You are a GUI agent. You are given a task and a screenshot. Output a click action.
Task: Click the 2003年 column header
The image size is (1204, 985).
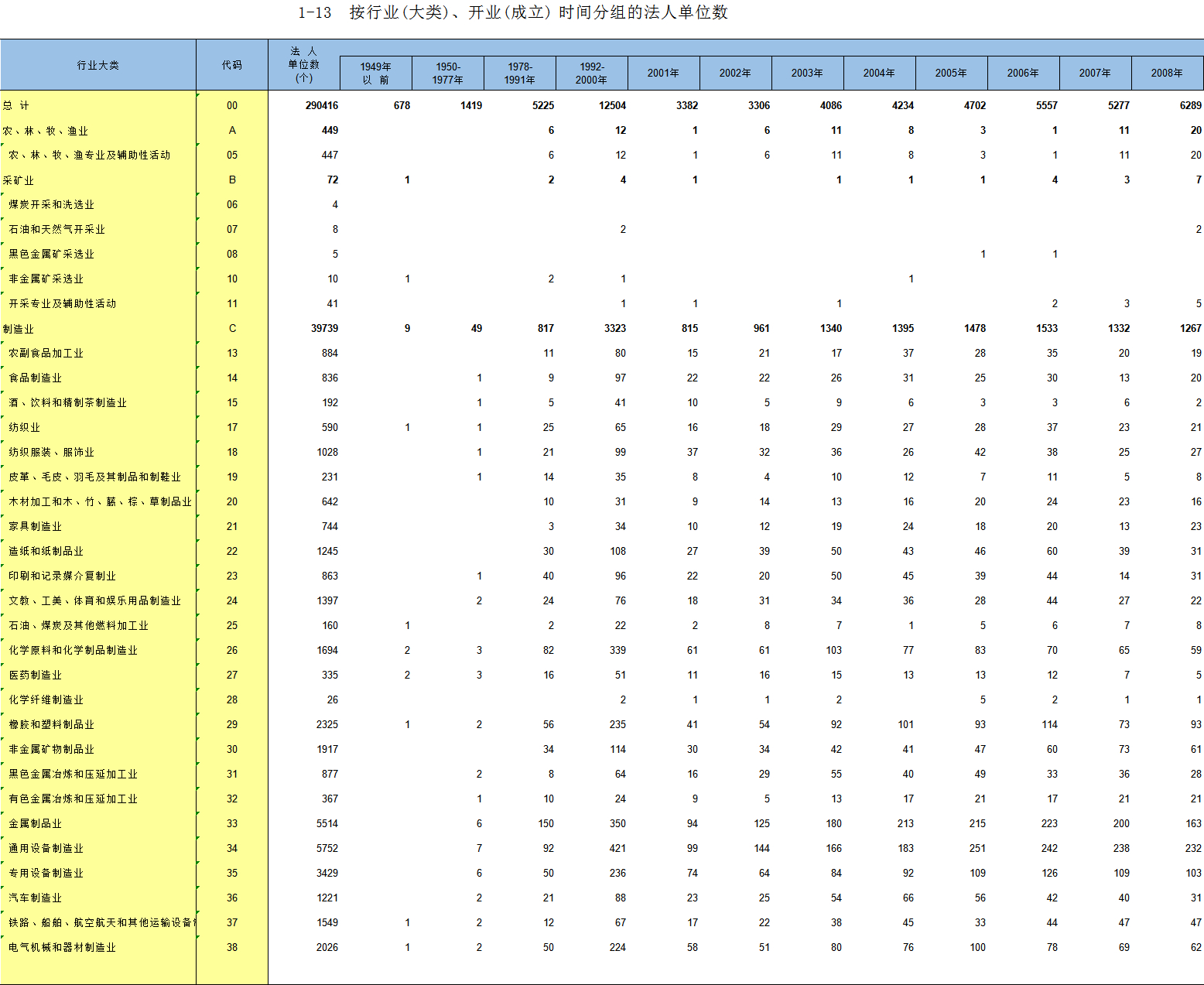coord(808,74)
